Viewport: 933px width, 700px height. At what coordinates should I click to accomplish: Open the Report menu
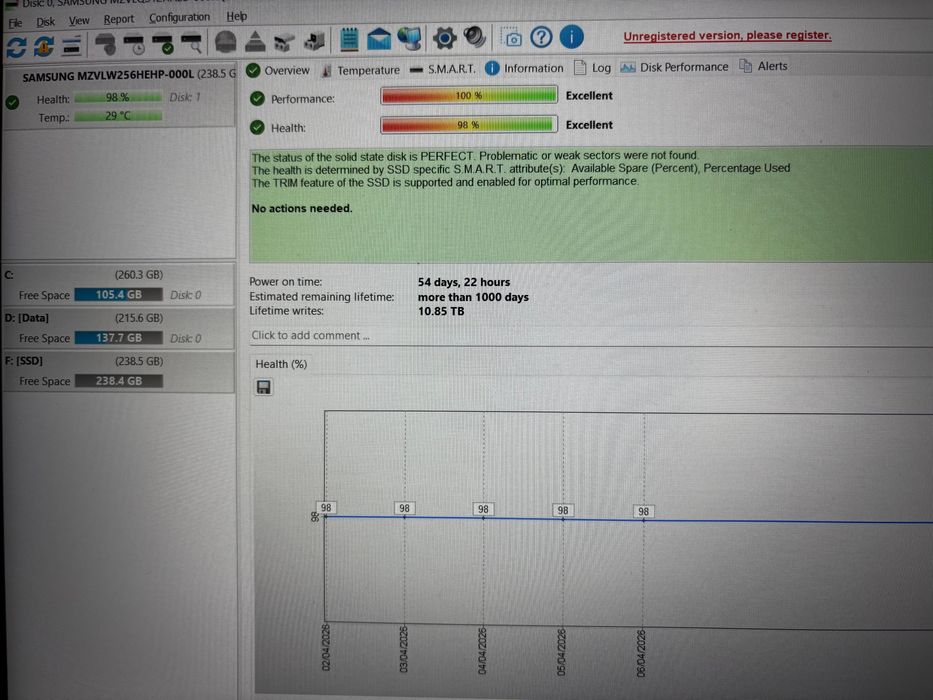[x=118, y=19]
